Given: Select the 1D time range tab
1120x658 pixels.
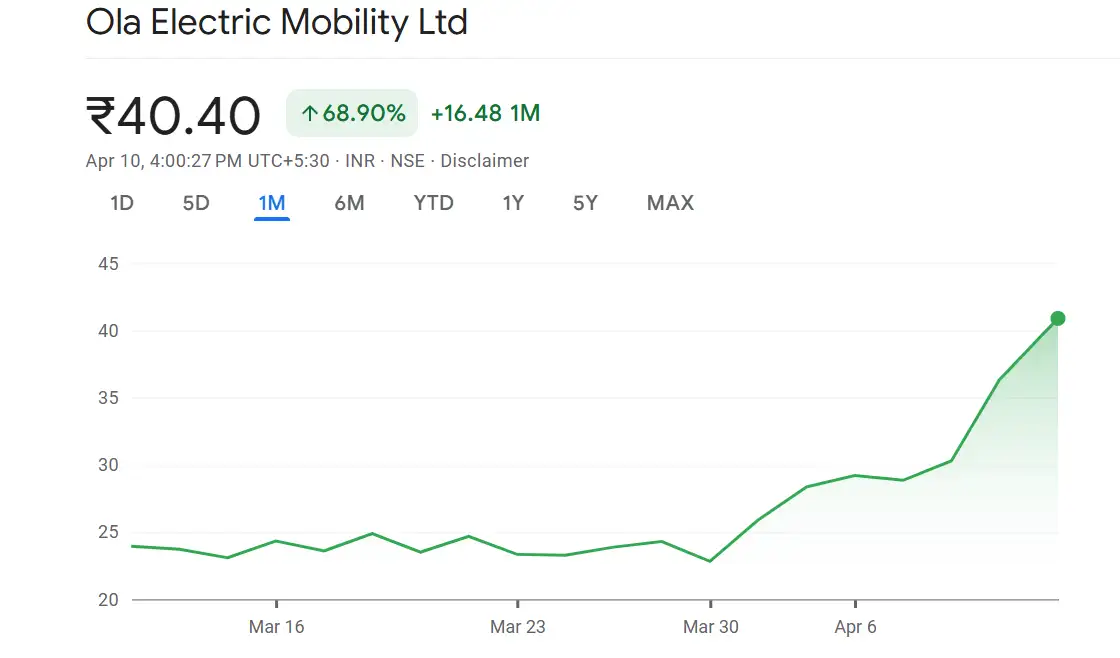Looking at the screenshot, I should (122, 203).
